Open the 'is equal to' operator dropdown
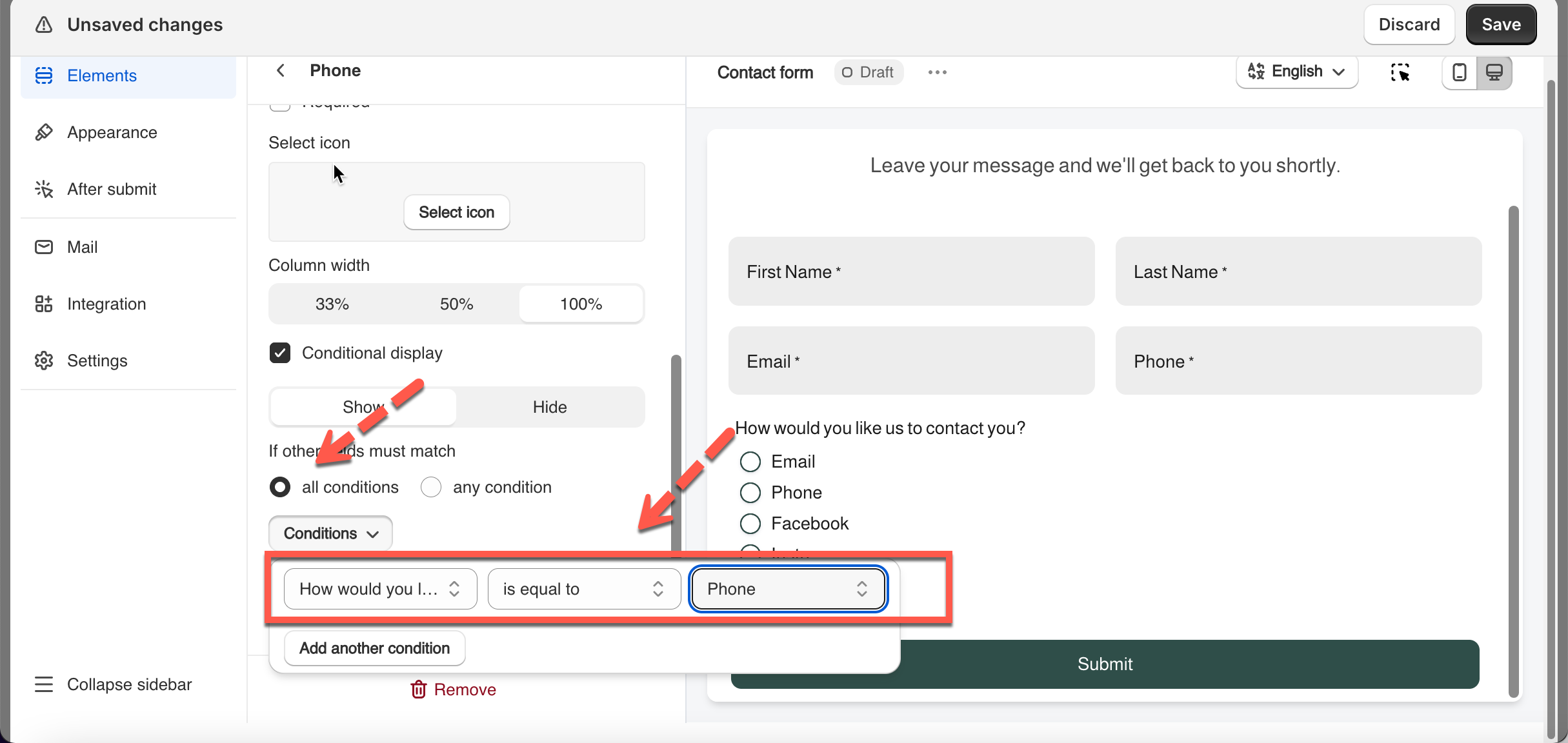This screenshot has width=1568, height=743. (x=583, y=589)
